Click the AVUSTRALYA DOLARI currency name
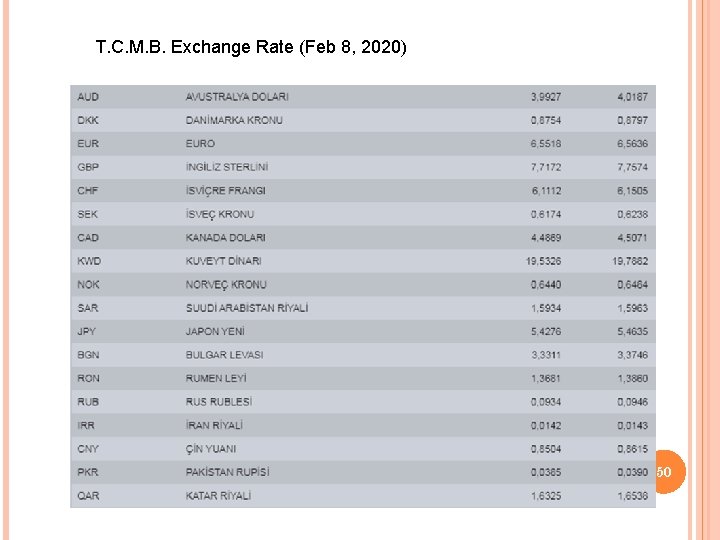Viewport: 720px width, 540px height. point(237,97)
